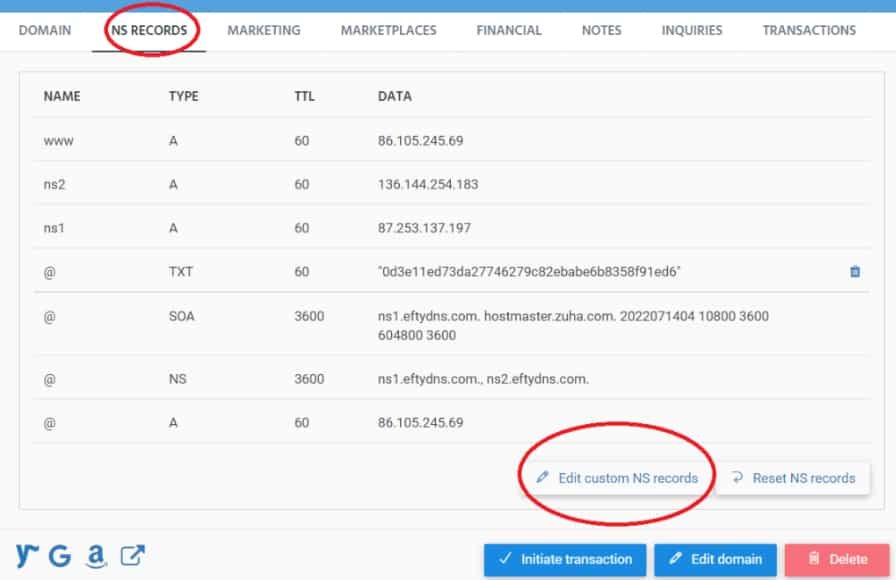This screenshot has height=580, width=896.
Task: Click the TXT row's 60 TTL value
Action: [x=302, y=271]
